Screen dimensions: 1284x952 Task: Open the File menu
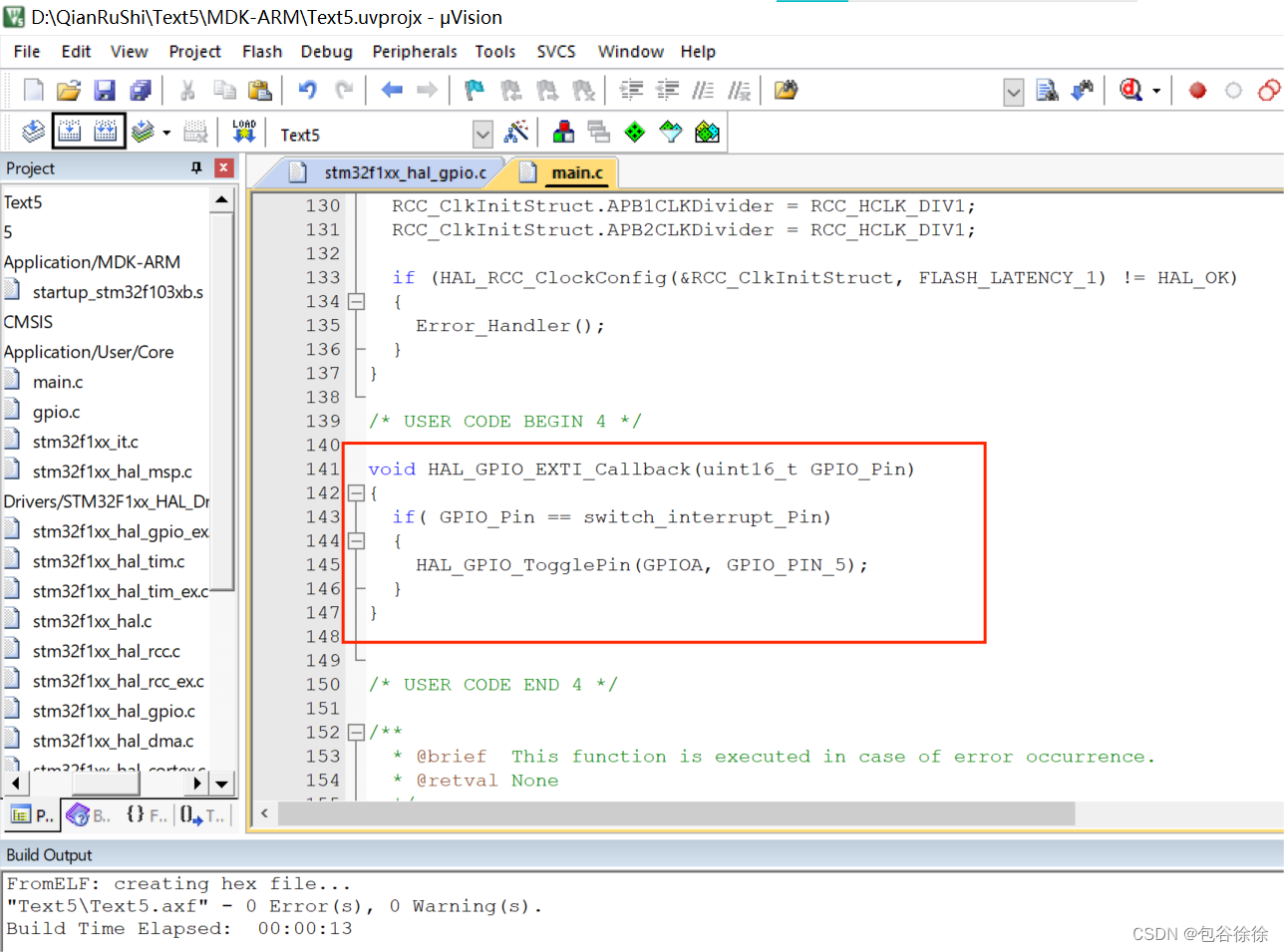click(27, 52)
